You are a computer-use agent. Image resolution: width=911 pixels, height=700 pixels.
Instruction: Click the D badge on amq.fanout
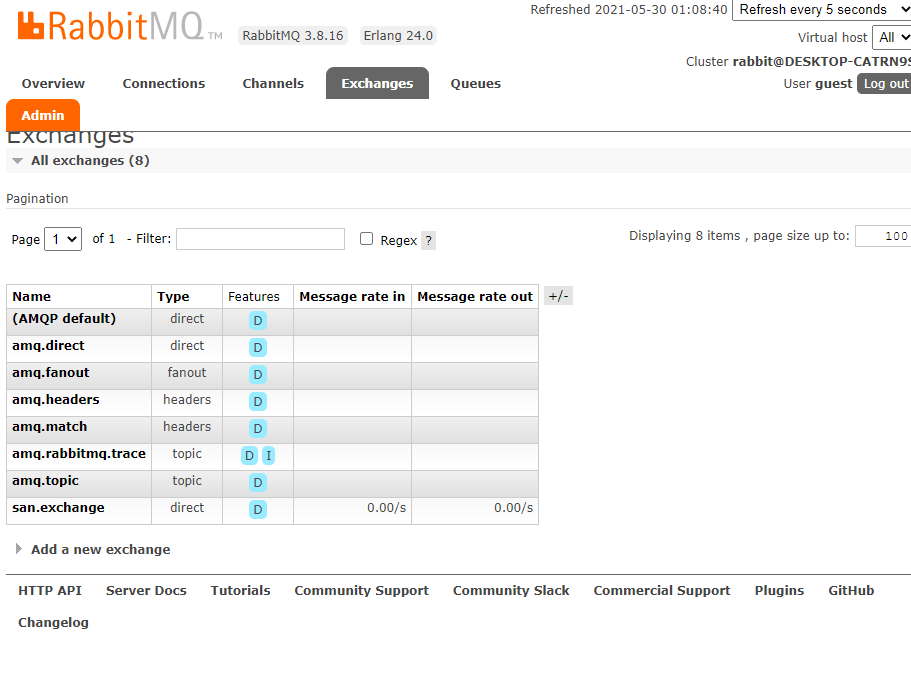pyautogui.click(x=257, y=374)
